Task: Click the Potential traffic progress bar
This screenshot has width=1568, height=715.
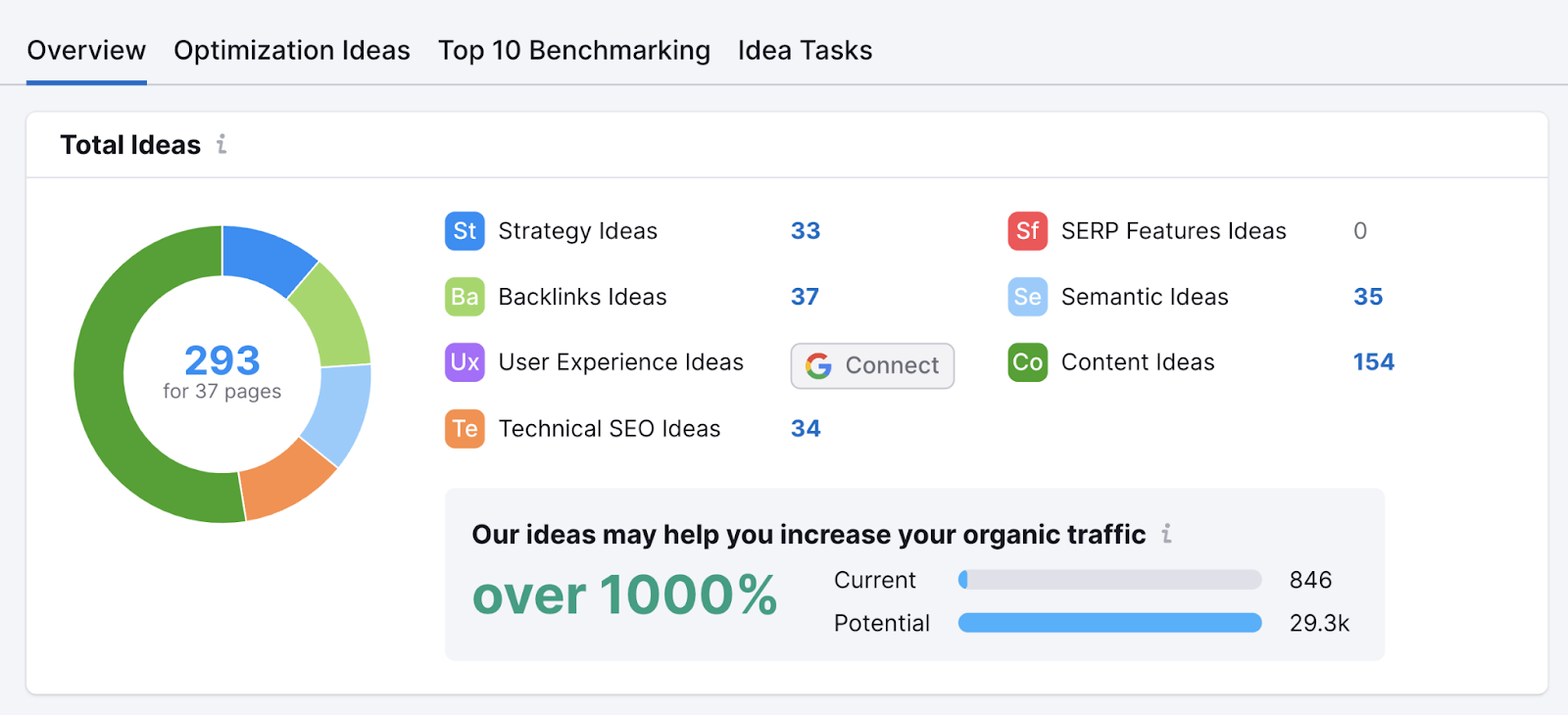Action: click(x=1110, y=623)
